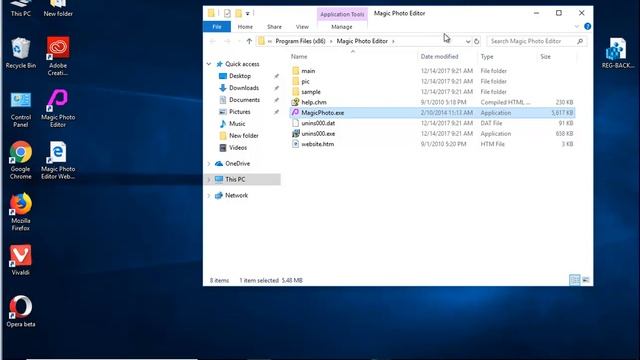Open the Recycle Bin desktop icon

point(21,53)
